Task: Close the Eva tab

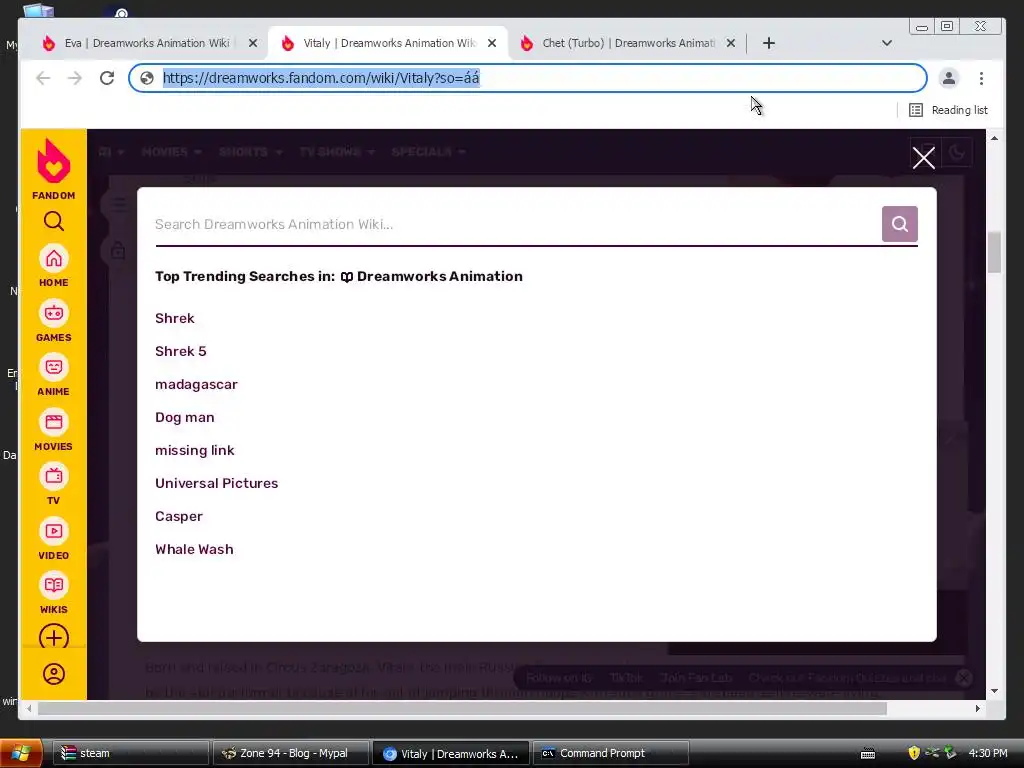Action: point(253,43)
